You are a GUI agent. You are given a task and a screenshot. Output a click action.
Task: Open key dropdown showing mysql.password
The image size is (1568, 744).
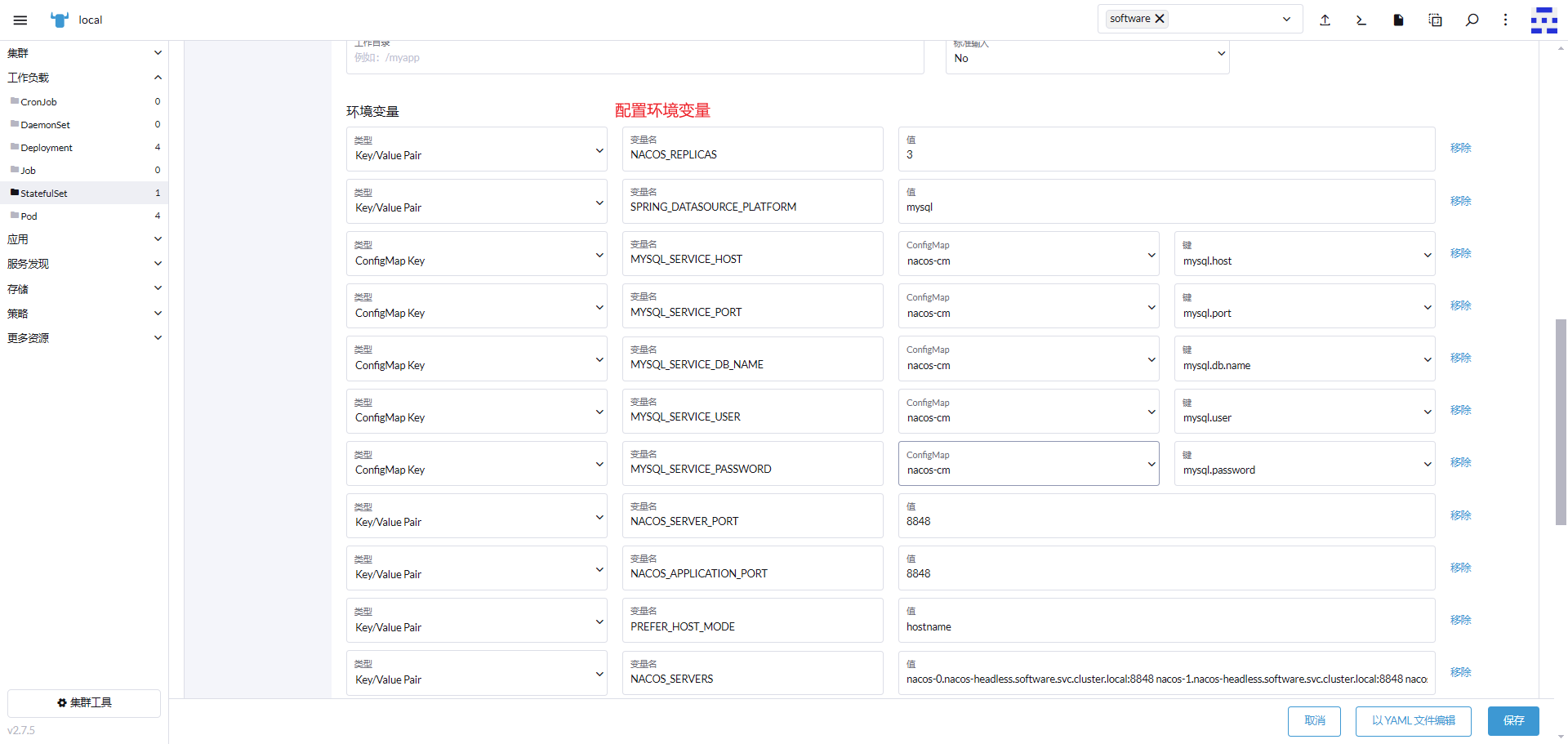1304,464
